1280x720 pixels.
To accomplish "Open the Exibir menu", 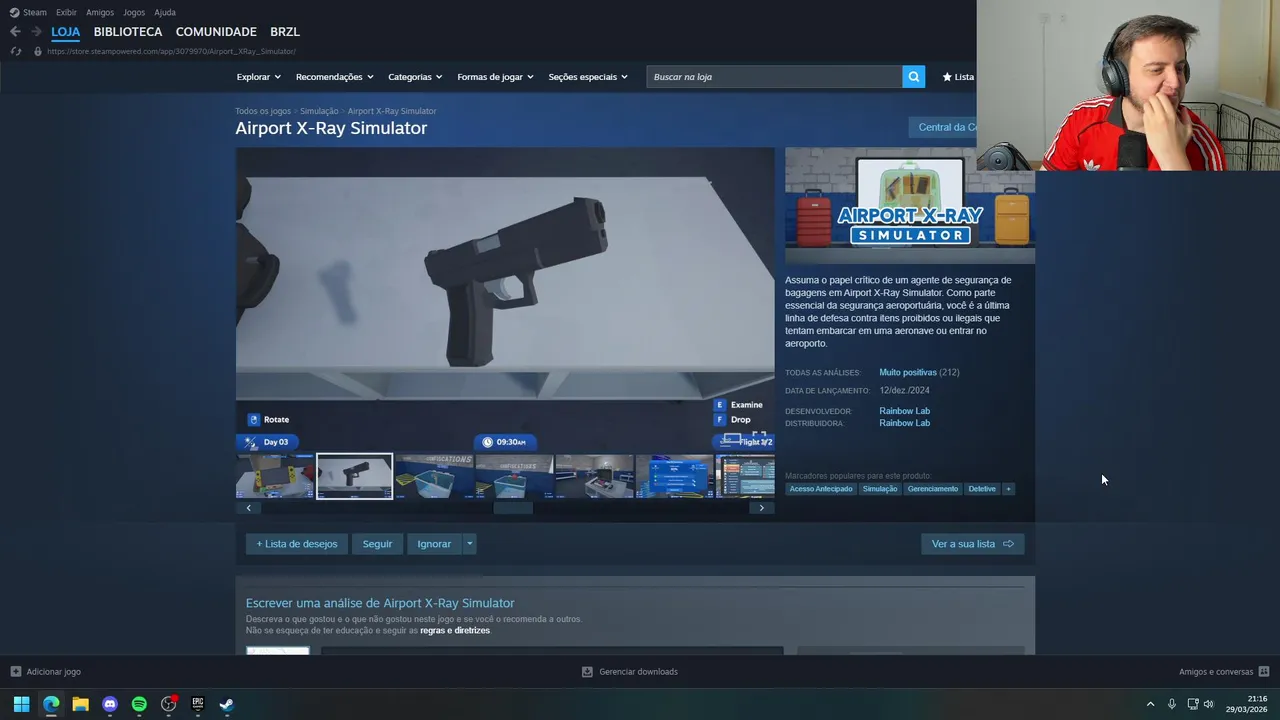I will 66,12.
